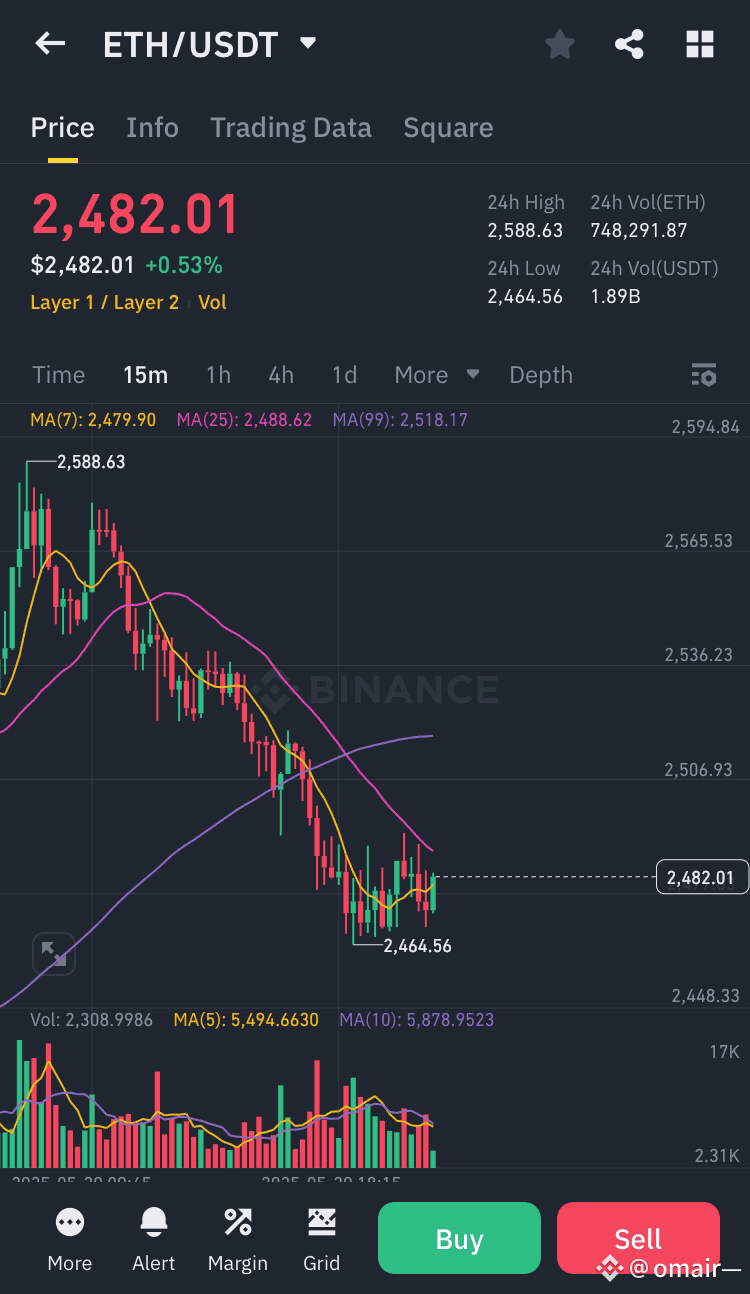
Task: Tap the green Buy button
Action: click(x=459, y=1239)
